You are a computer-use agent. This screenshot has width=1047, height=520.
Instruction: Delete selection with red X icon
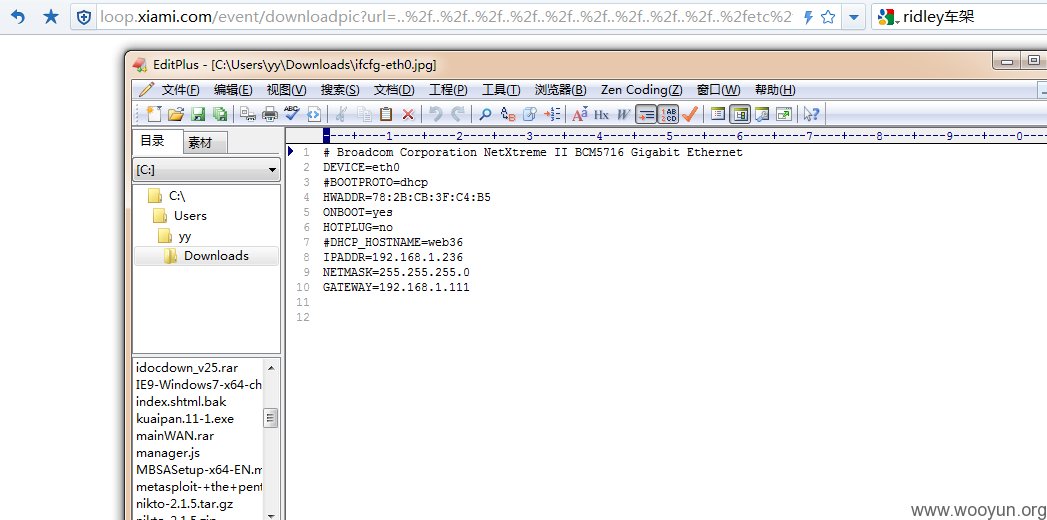click(x=408, y=114)
